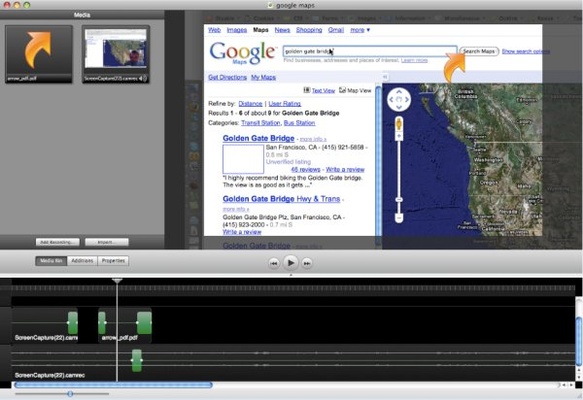Click the map pan control compass
Screen dimensions: 583x400
click(x=399, y=100)
